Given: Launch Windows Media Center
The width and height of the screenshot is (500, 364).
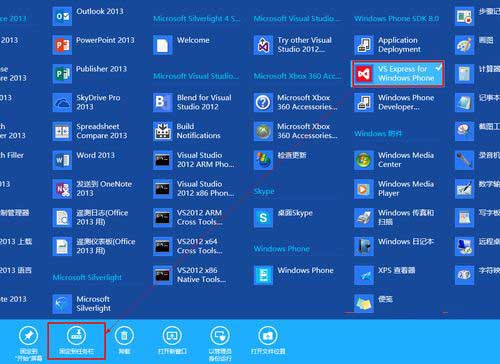Looking at the screenshot, I should pyautogui.click(x=394, y=160).
